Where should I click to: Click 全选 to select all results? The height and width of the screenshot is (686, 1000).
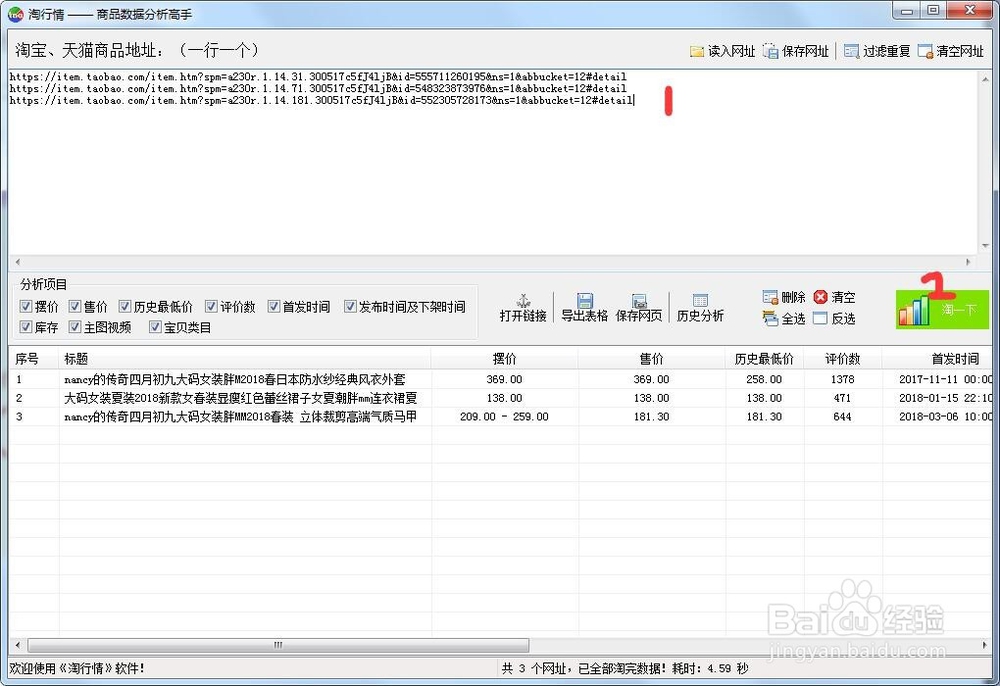click(783, 319)
